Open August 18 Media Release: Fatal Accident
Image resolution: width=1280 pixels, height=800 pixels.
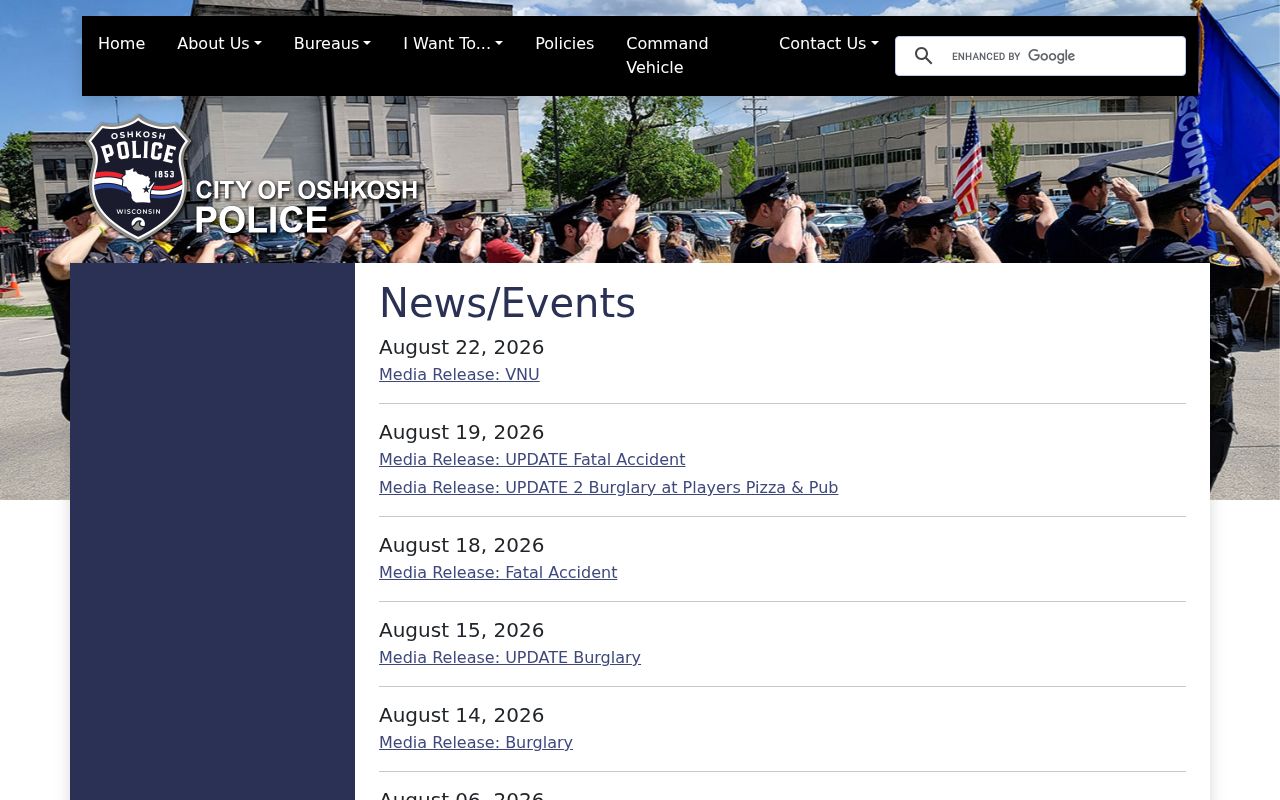click(498, 573)
